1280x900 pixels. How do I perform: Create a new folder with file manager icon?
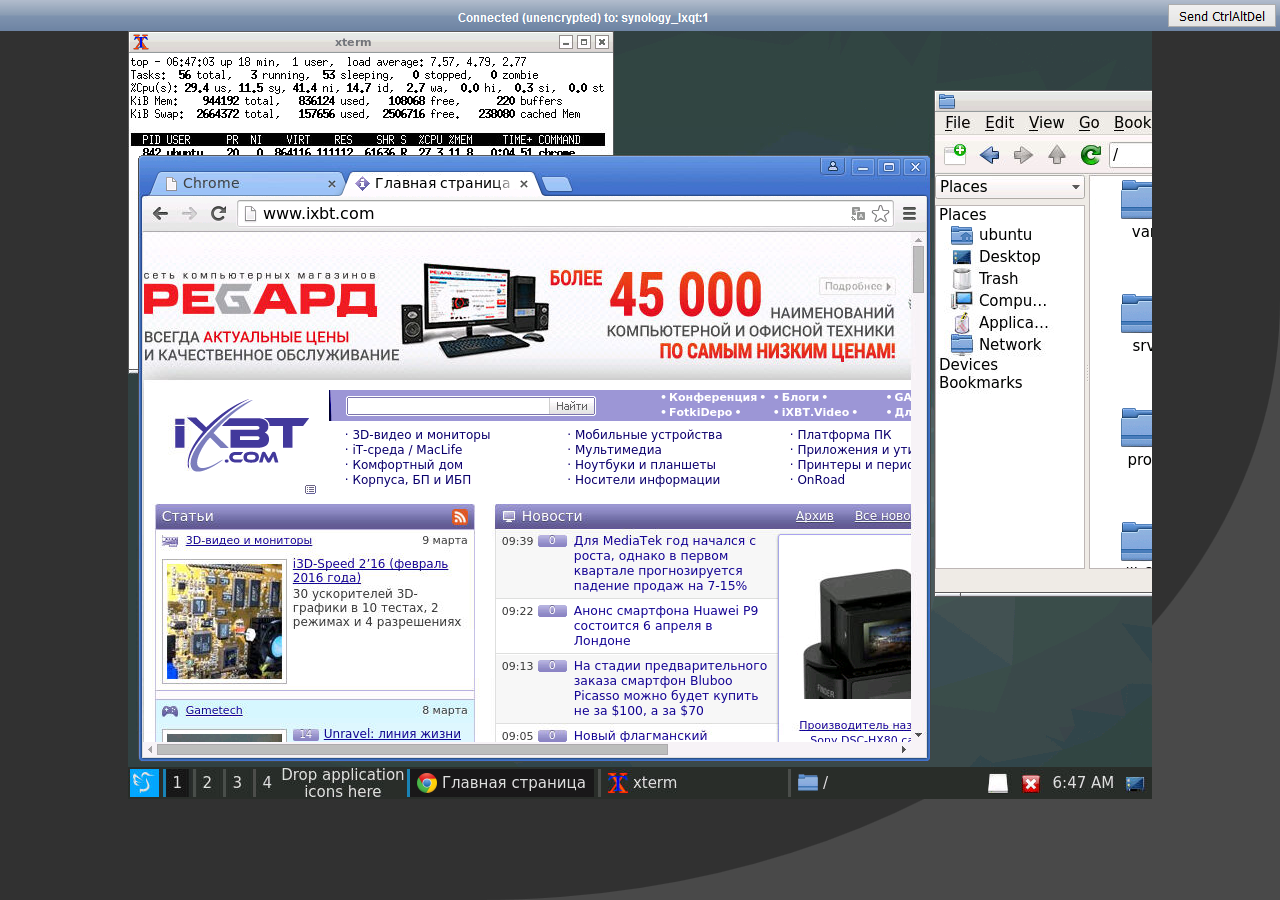[955, 155]
